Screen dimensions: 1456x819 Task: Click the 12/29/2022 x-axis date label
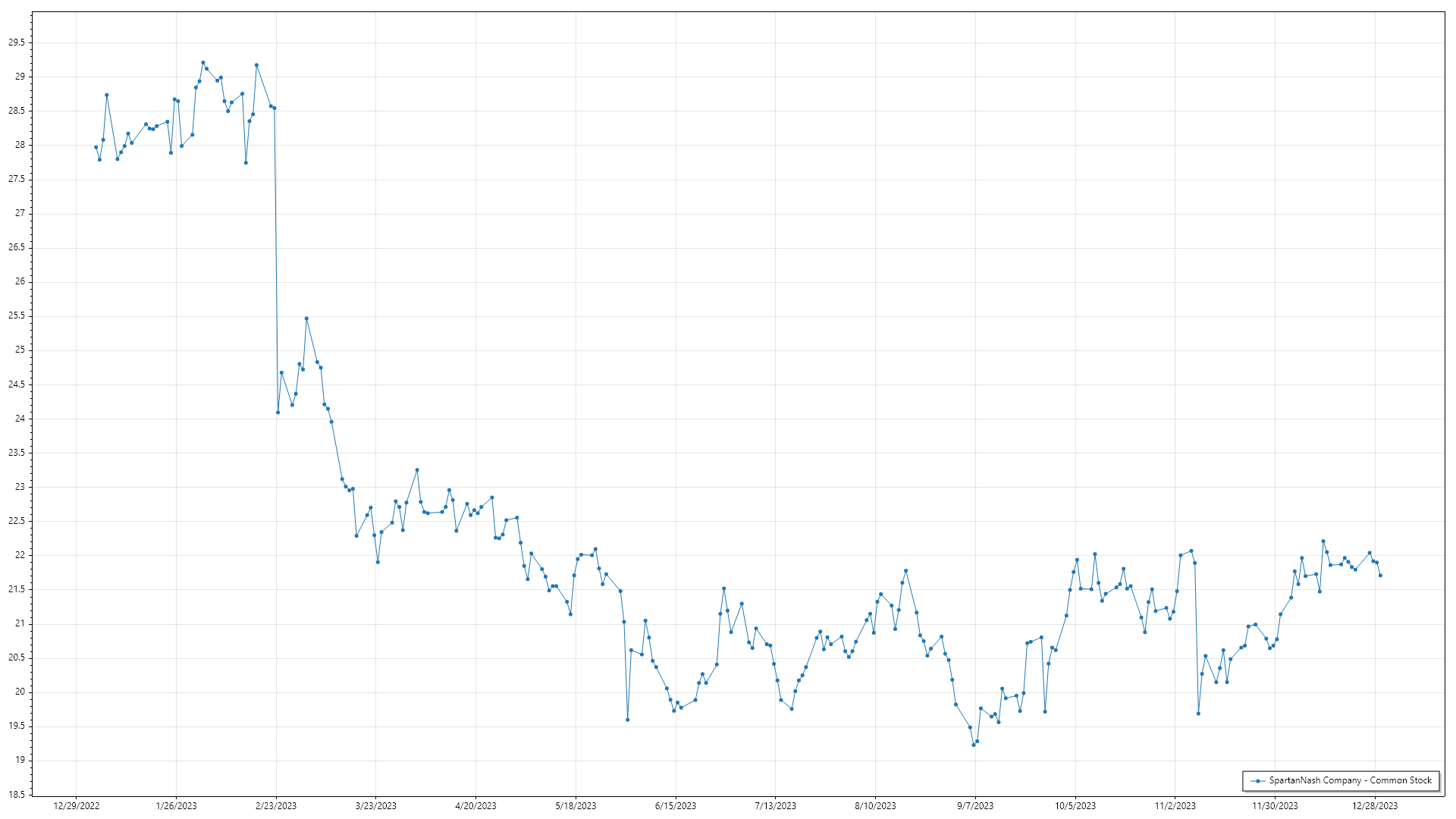click(x=77, y=806)
